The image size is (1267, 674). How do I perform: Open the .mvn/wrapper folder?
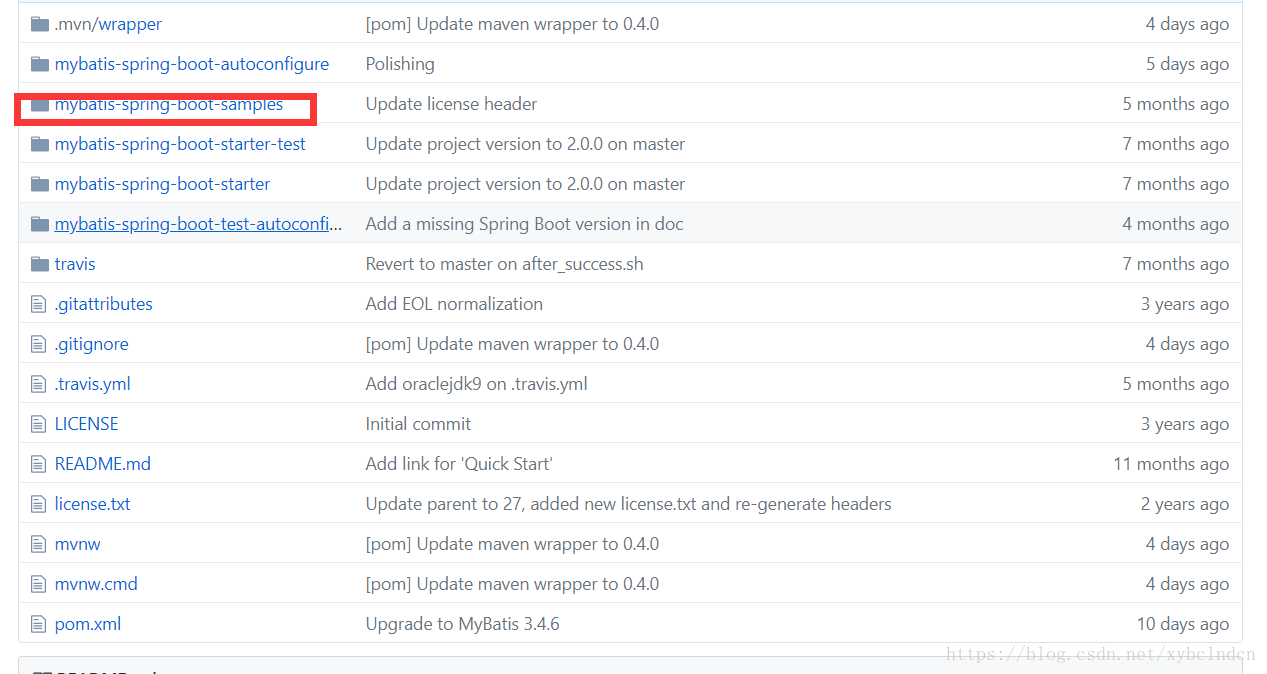[108, 24]
